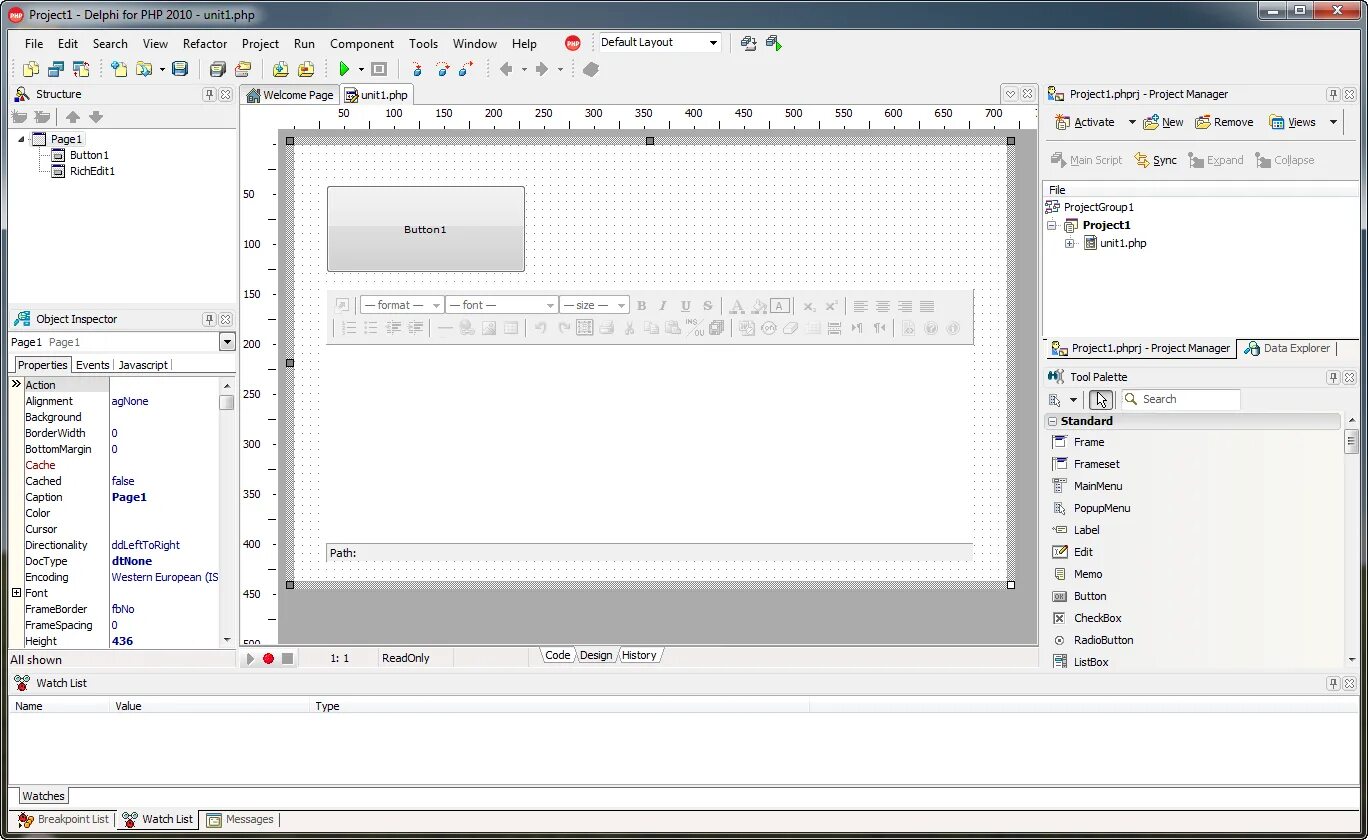Viewport: 1368px width, 840px height.
Task: Click the Remove button in Project Manager
Action: tap(1224, 122)
